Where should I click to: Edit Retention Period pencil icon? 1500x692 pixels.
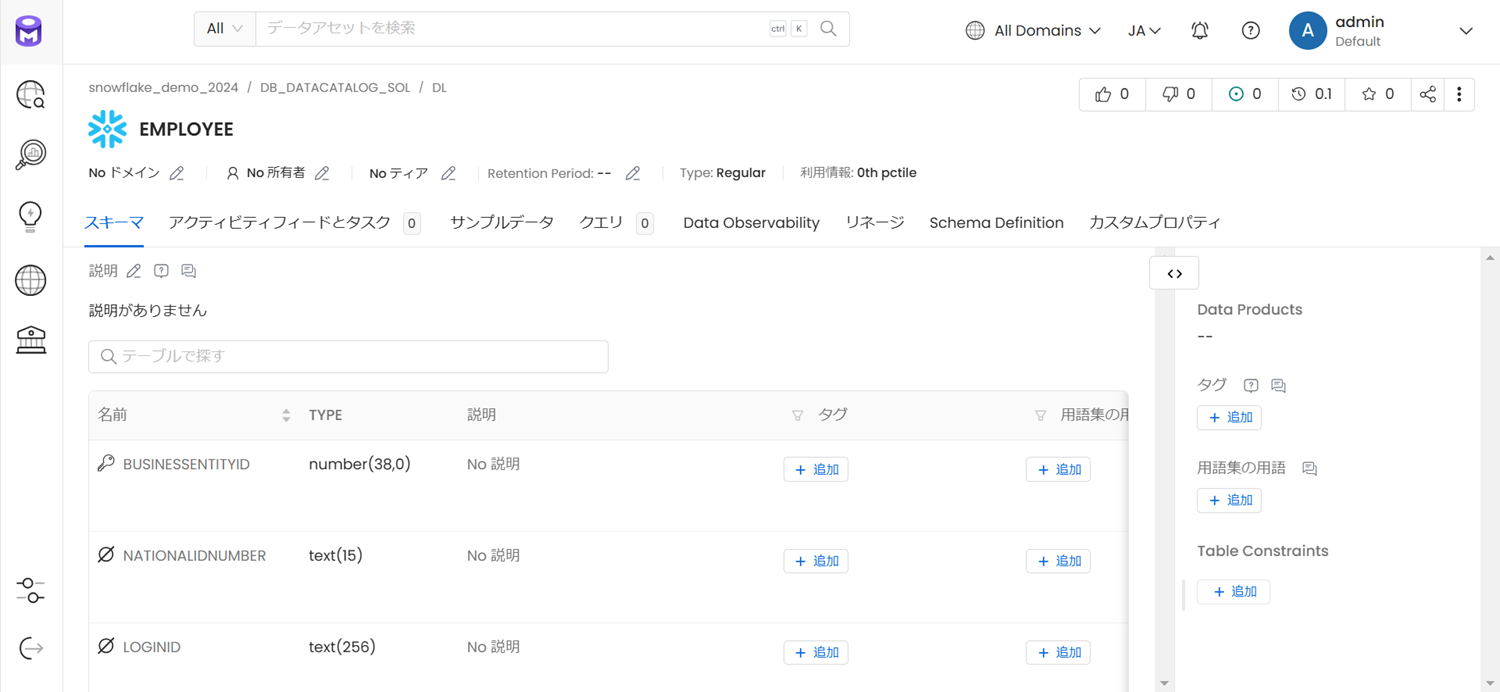click(x=633, y=173)
